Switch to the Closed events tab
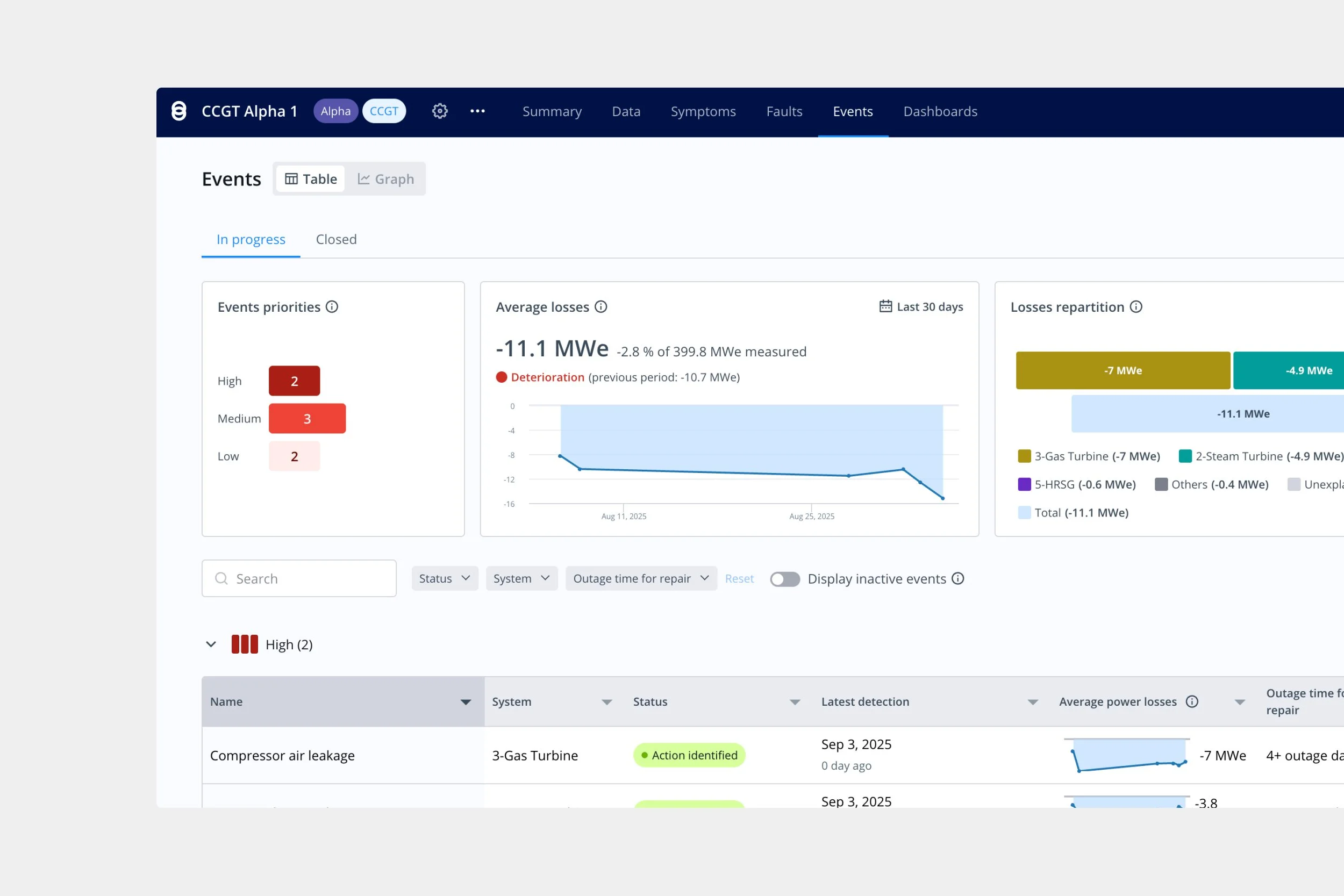 336,239
